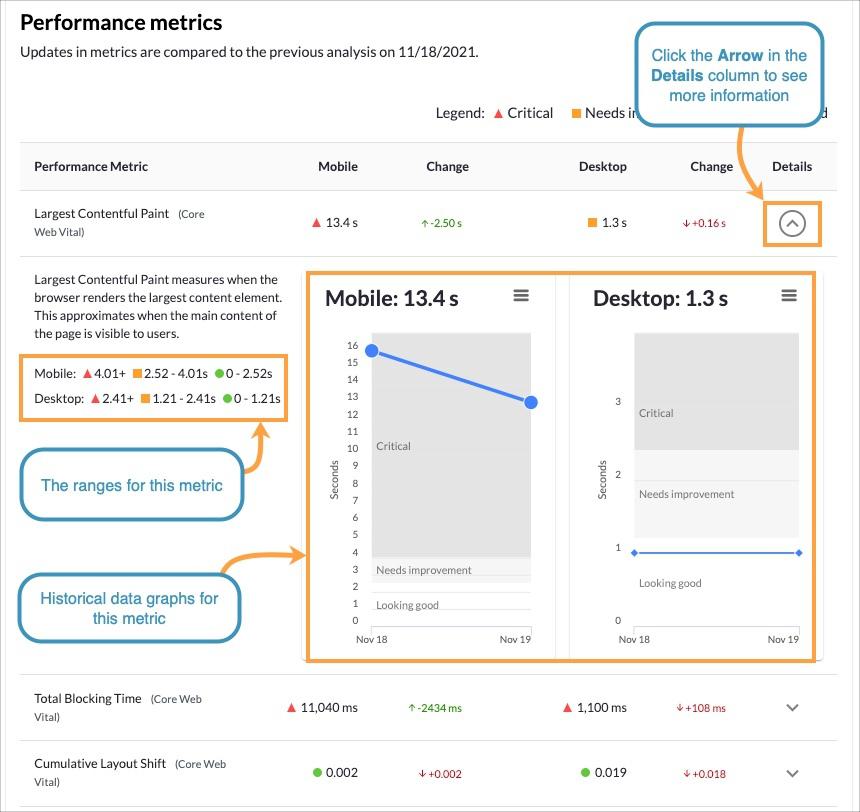Image resolution: width=860 pixels, height=812 pixels.
Task: Click the Desktop column header
Action: pos(603,166)
